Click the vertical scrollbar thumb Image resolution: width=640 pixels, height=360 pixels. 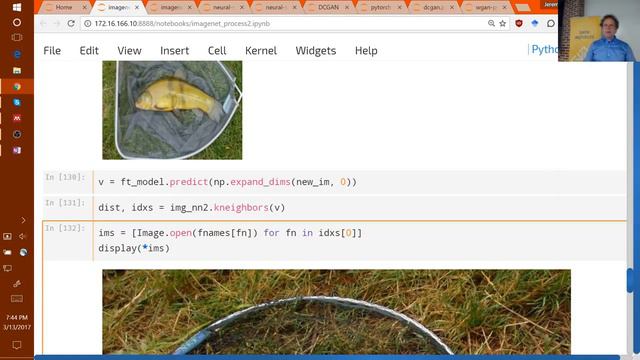point(630,280)
